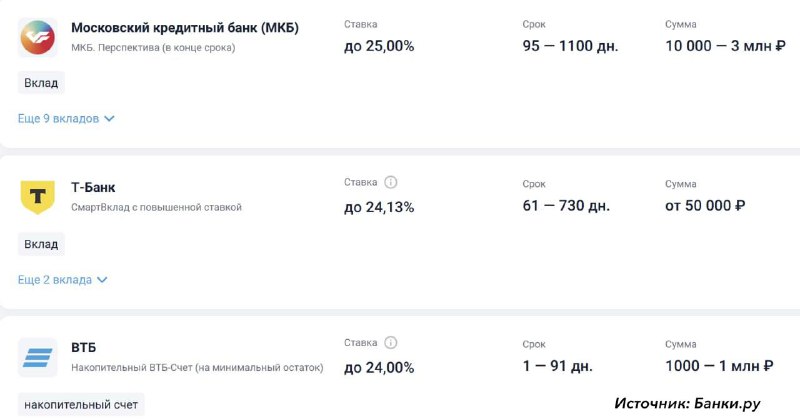Select Вклад tag under Т-Банк offer
The width and height of the screenshot is (800, 419).
pyautogui.click(x=41, y=244)
